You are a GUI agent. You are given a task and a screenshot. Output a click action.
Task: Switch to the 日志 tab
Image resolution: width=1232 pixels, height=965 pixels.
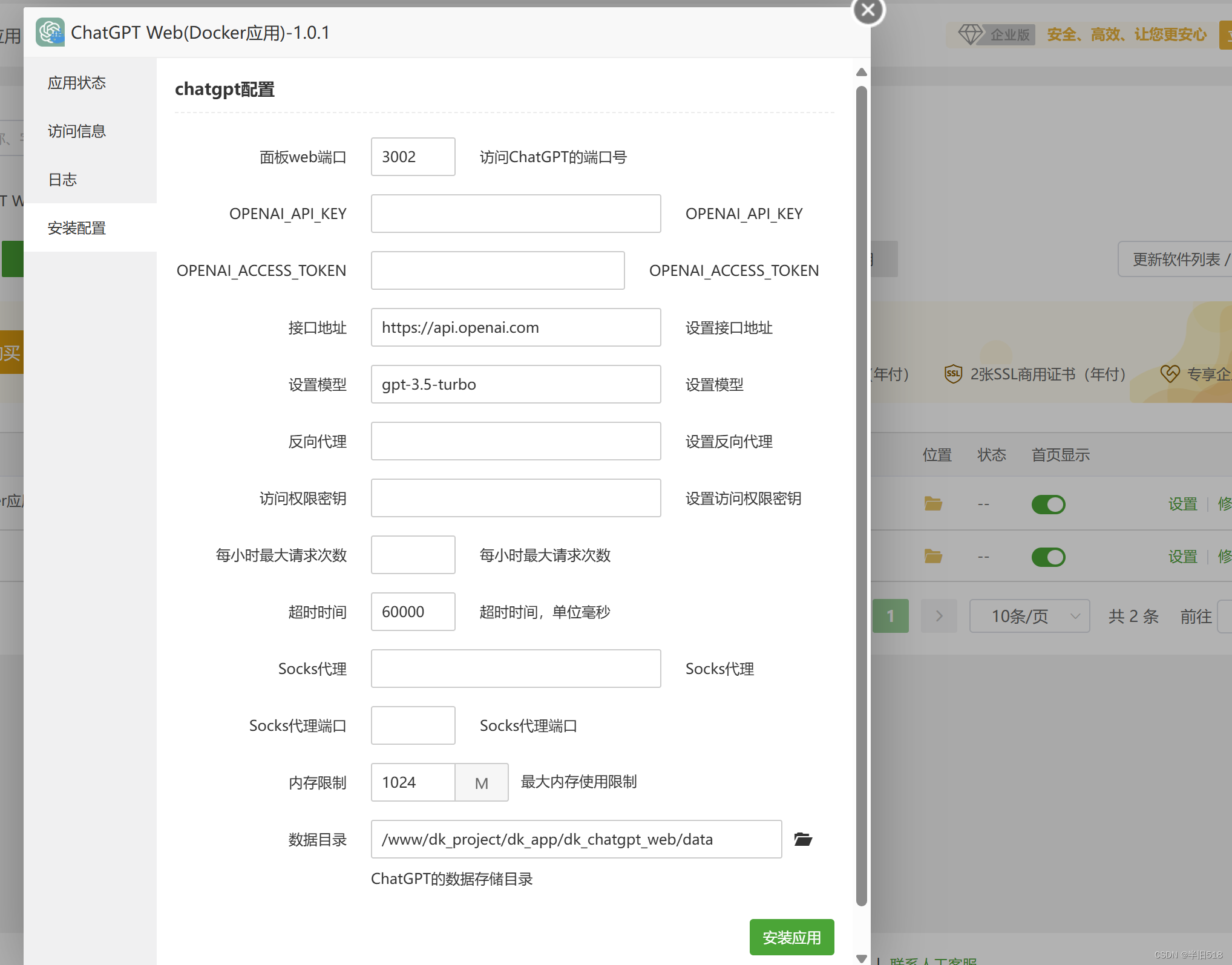[x=63, y=180]
